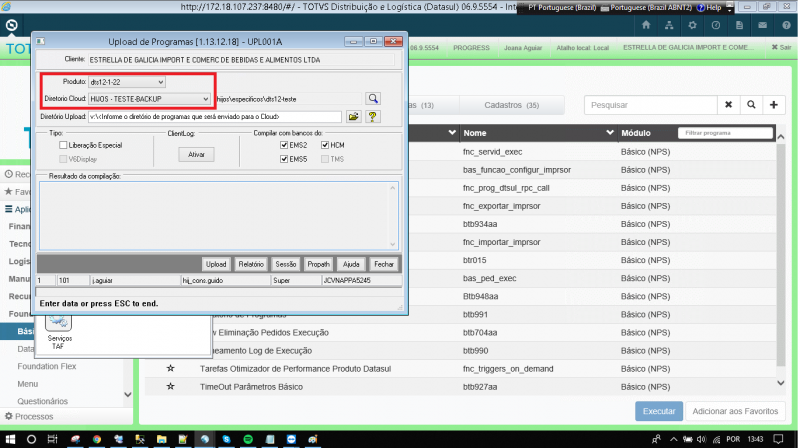The height and width of the screenshot is (448, 800).
Task: Expand hidden system tray icons arrow
Action: [x=673, y=439]
